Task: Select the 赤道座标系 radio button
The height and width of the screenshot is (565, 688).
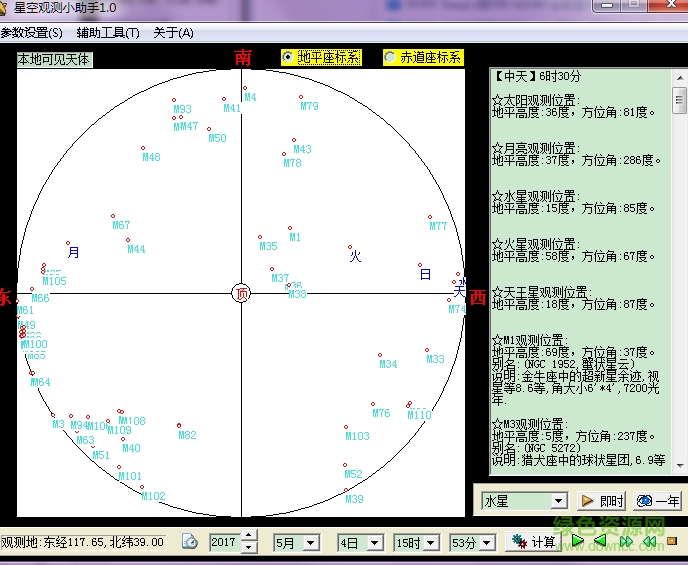Action: 390,57
